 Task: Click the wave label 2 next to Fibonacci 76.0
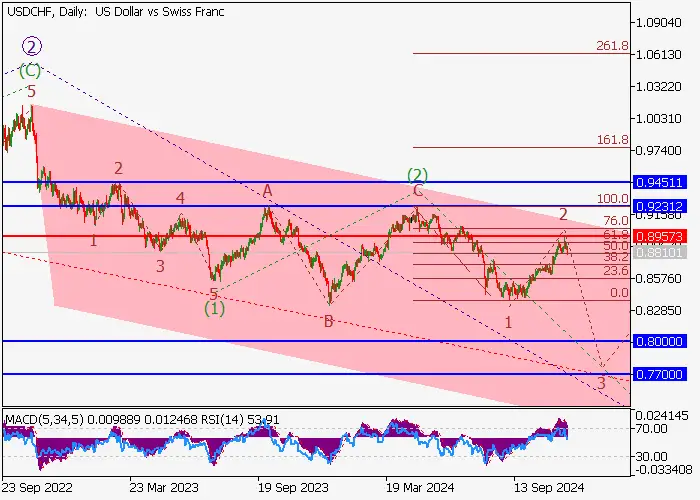tap(563, 215)
